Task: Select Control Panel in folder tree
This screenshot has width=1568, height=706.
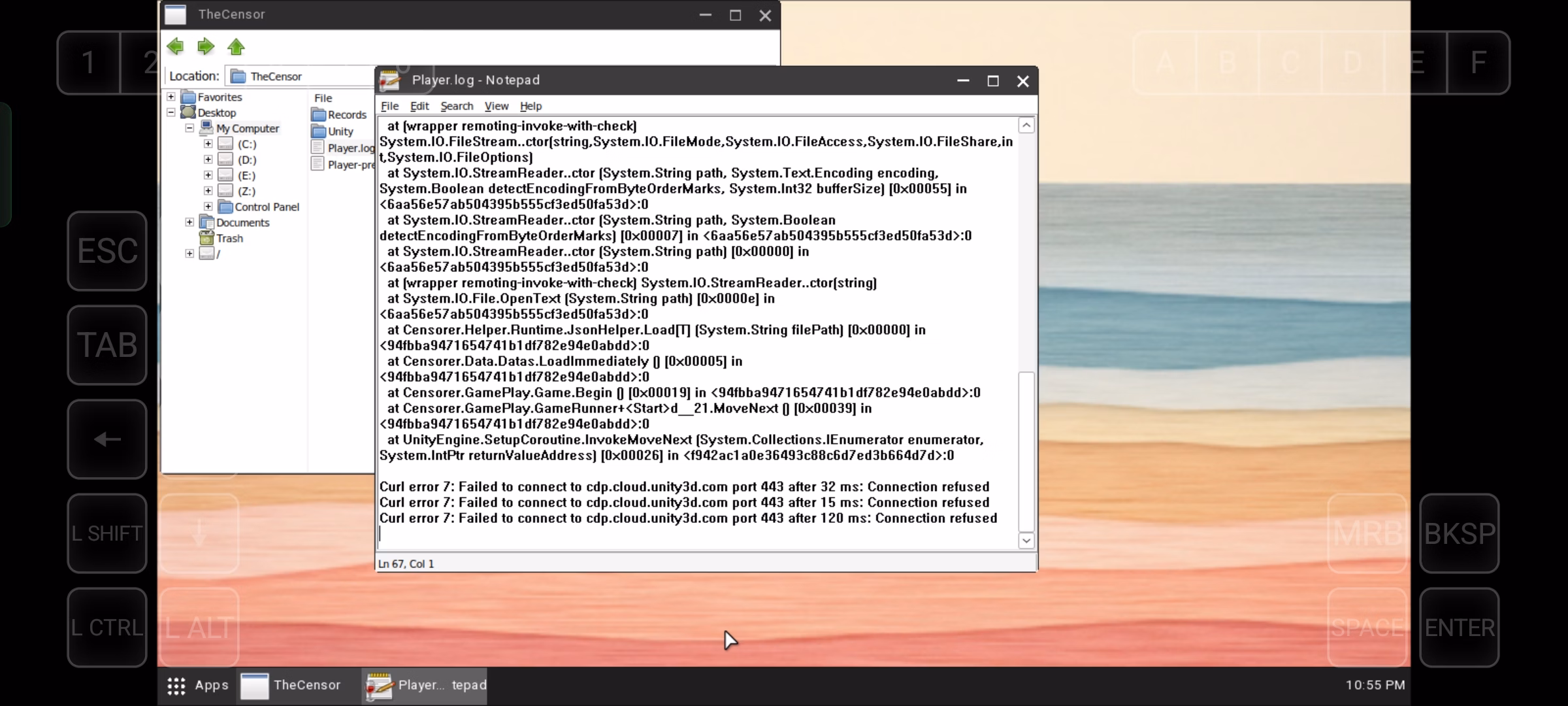Action: pos(266,207)
